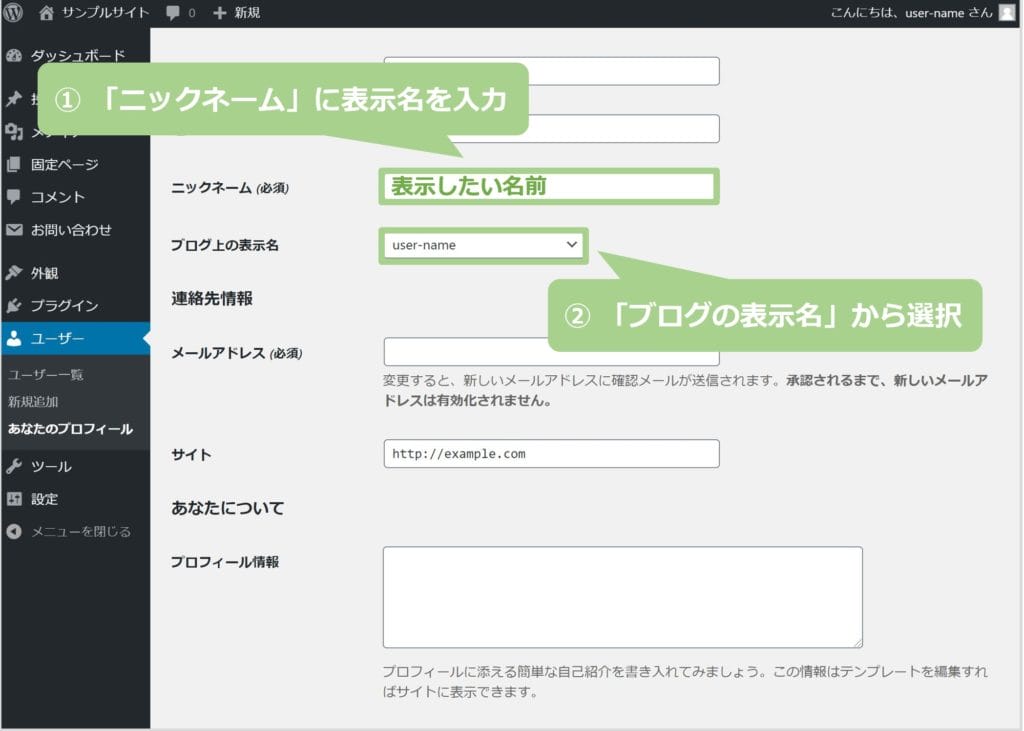Click the 外観 paintbrush icon
The height and width of the screenshot is (731, 1024).
pos(14,273)
